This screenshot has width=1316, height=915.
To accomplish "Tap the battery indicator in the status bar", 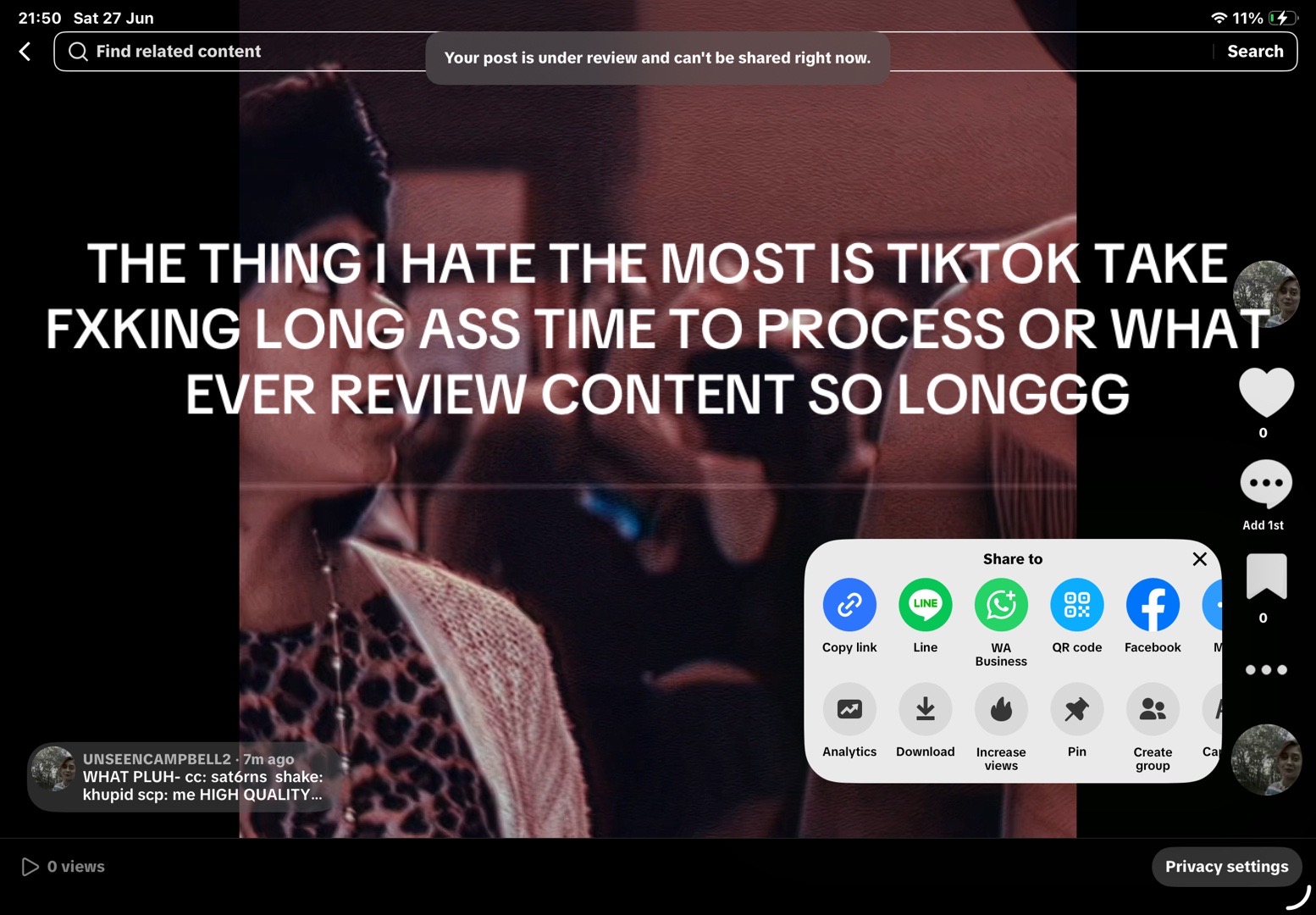I will 1282,18.
